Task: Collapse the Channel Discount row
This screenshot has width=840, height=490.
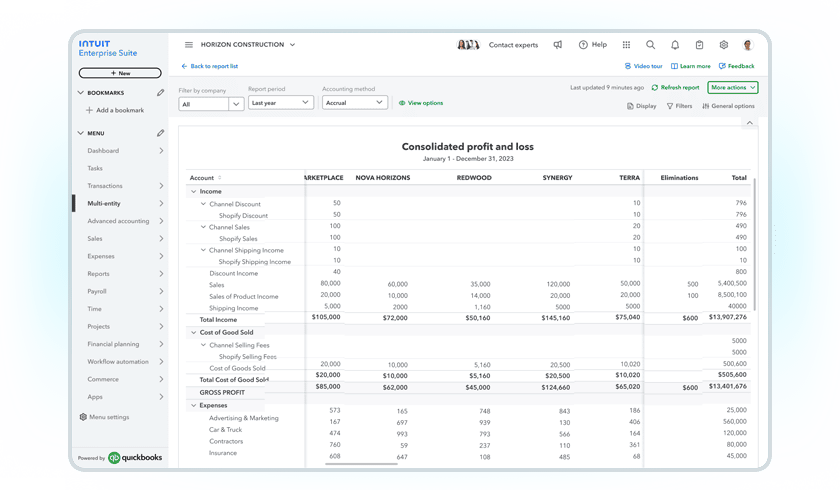Action: click(203, 203)
